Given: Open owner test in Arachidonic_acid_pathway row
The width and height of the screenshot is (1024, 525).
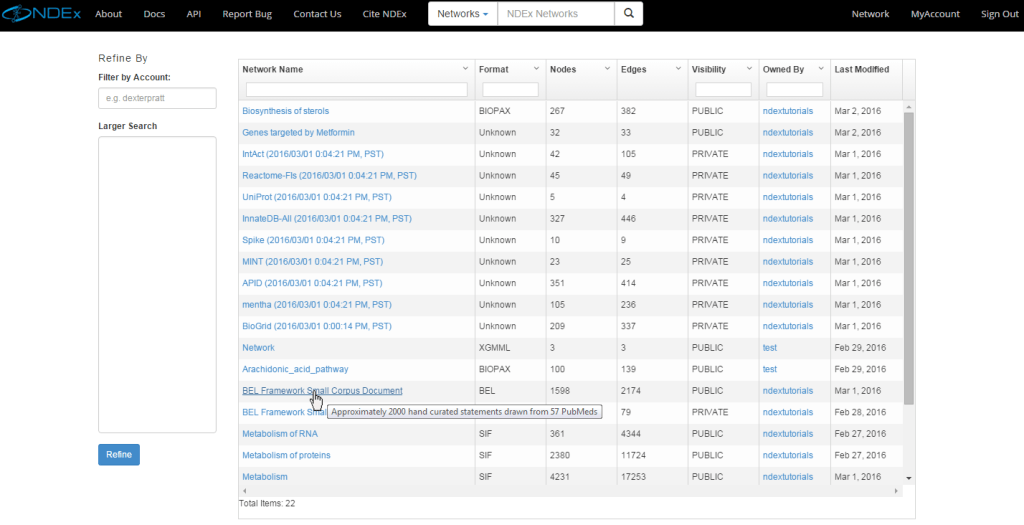Looking at the screenshot, I should [x=769, y=370].
